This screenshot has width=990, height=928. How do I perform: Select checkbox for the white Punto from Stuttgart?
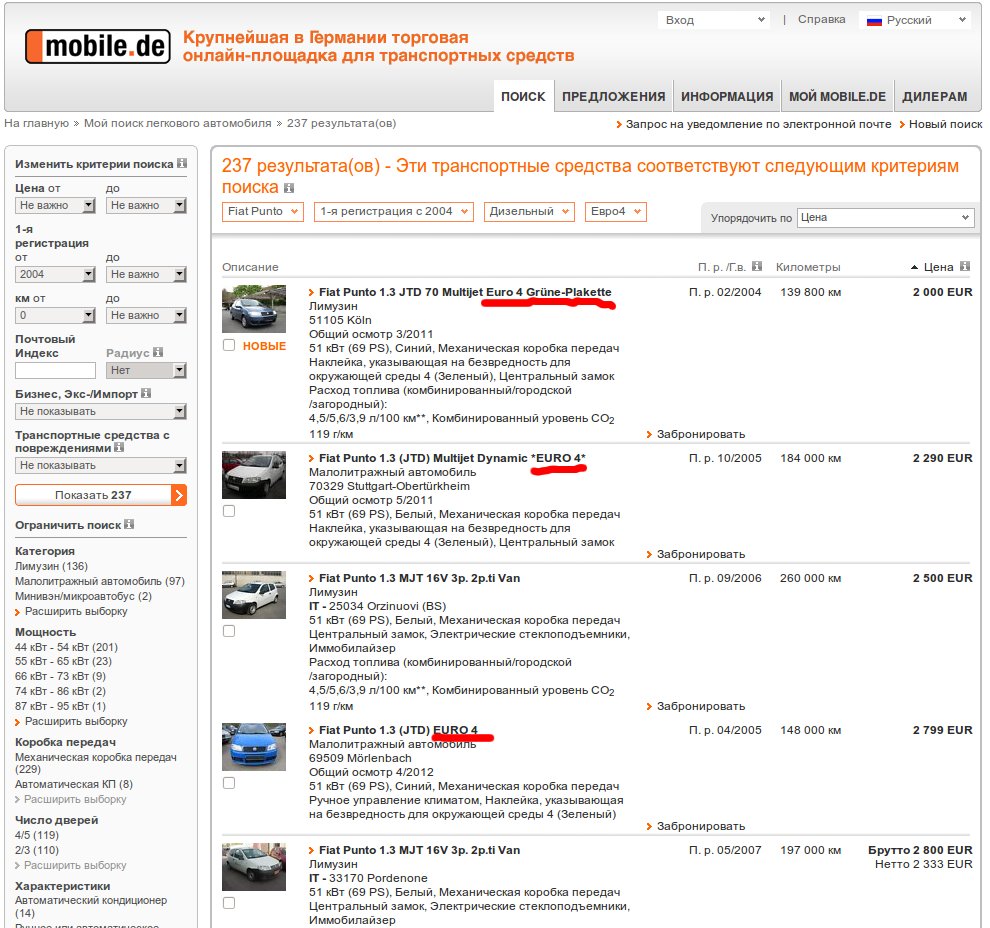tap(229, 511)
